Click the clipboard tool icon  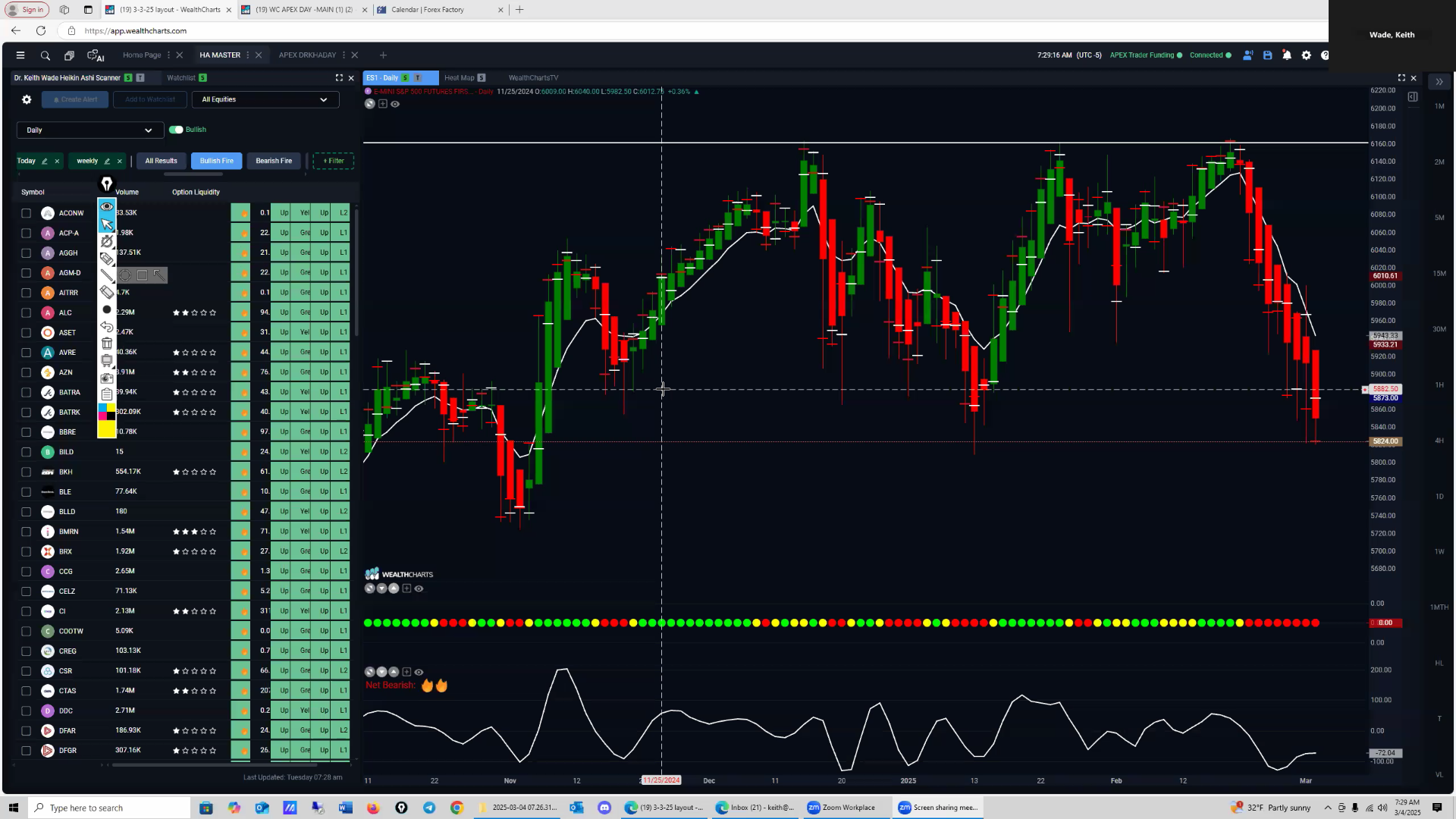(x=107, y=394)
